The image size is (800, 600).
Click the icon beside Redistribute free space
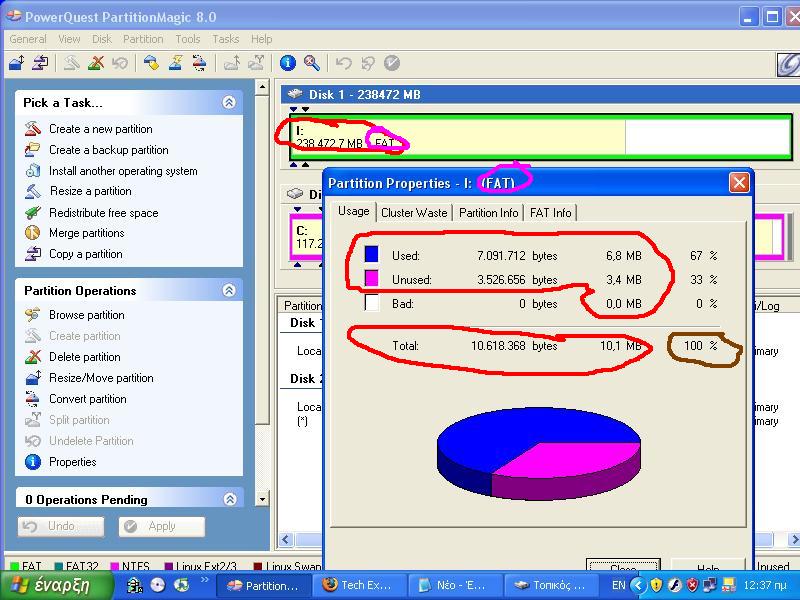pos(33,212)
